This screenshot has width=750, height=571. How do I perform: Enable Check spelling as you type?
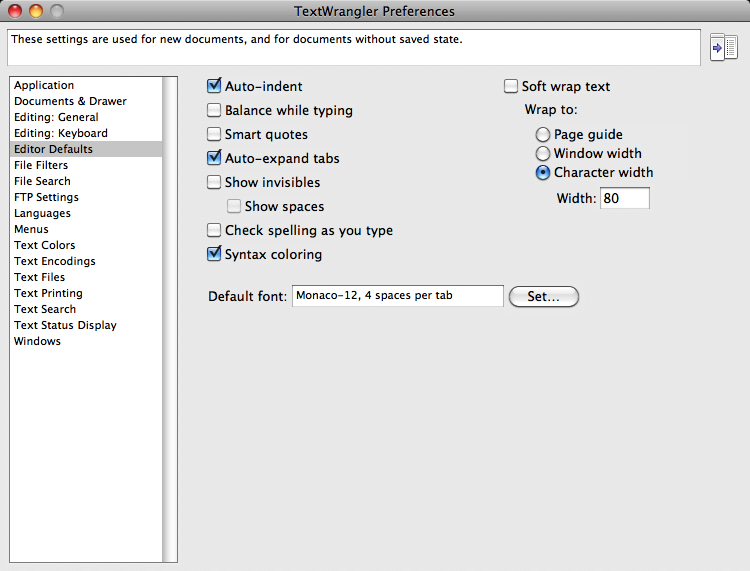[214, 231]
